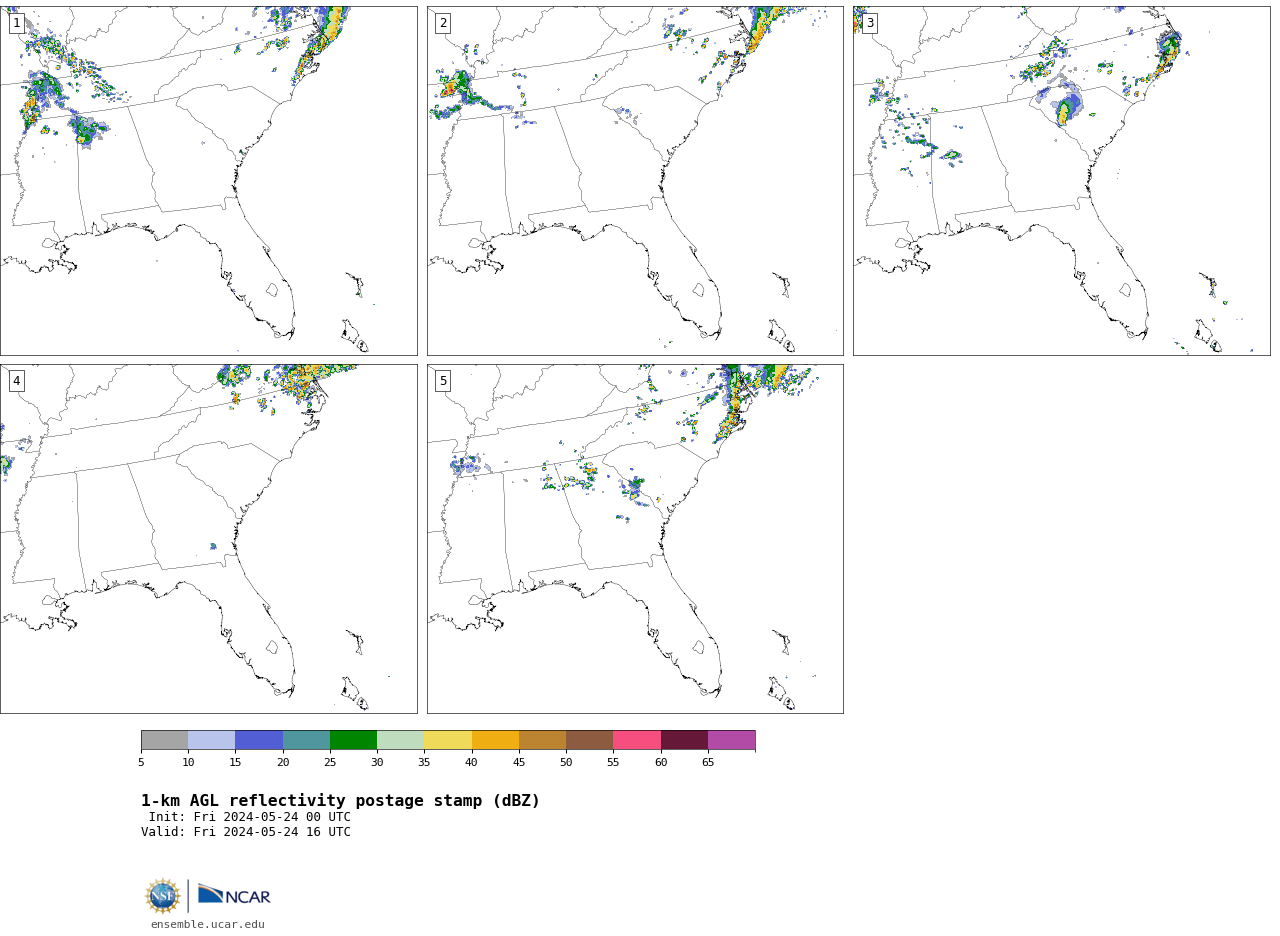Viewport: 1280px width, 936px height.
Task: Click the maroon 60-65 dBZ swatch
Action: tap(684, 740)
